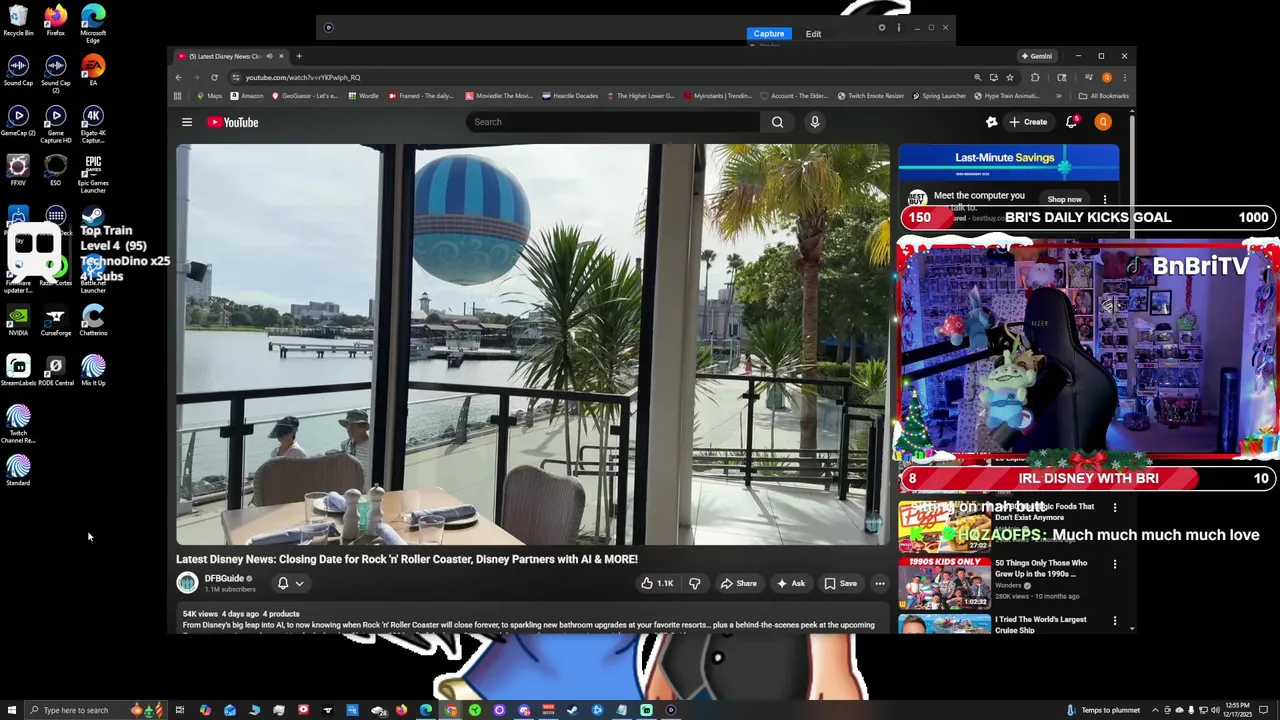Bookmark this page with the star icon
This screenshot has height=720, width=1280.
click(x=1010, y=77)
